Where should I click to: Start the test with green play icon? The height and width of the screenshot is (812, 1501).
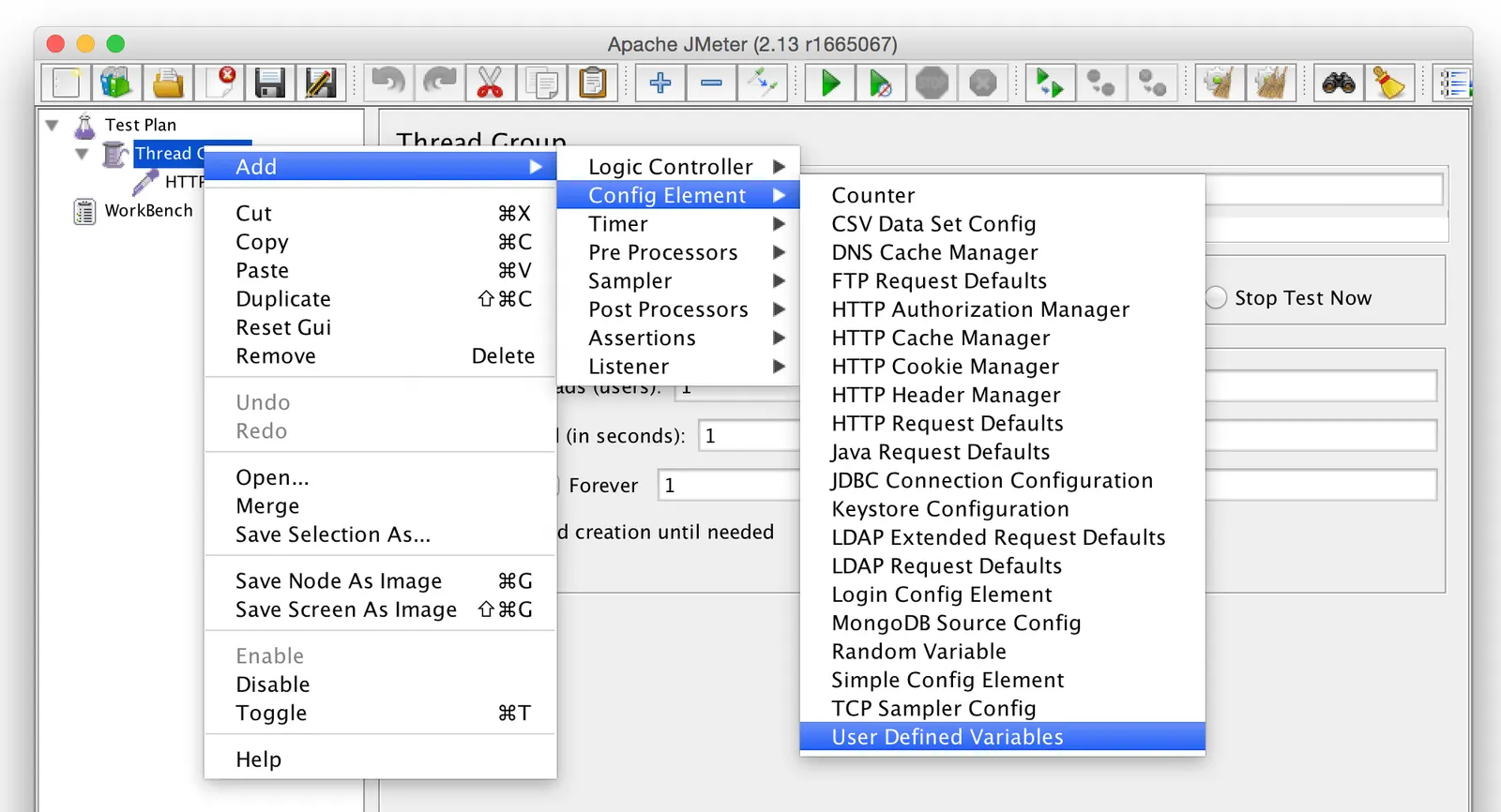[x=830, y=83]
